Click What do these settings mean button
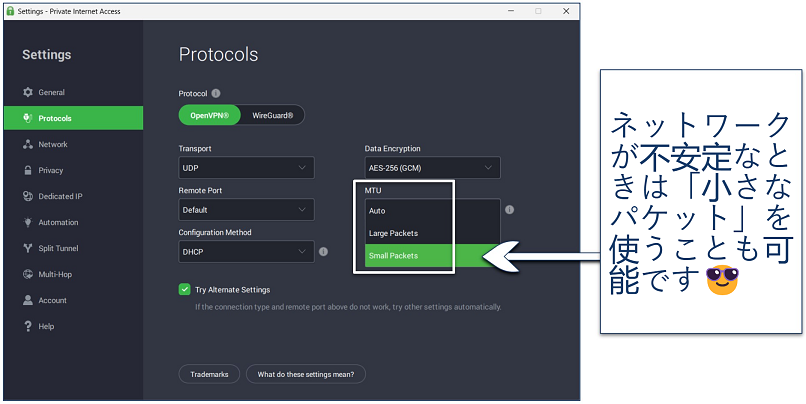This screenshot has height=404, width=806. click(306, 374)
